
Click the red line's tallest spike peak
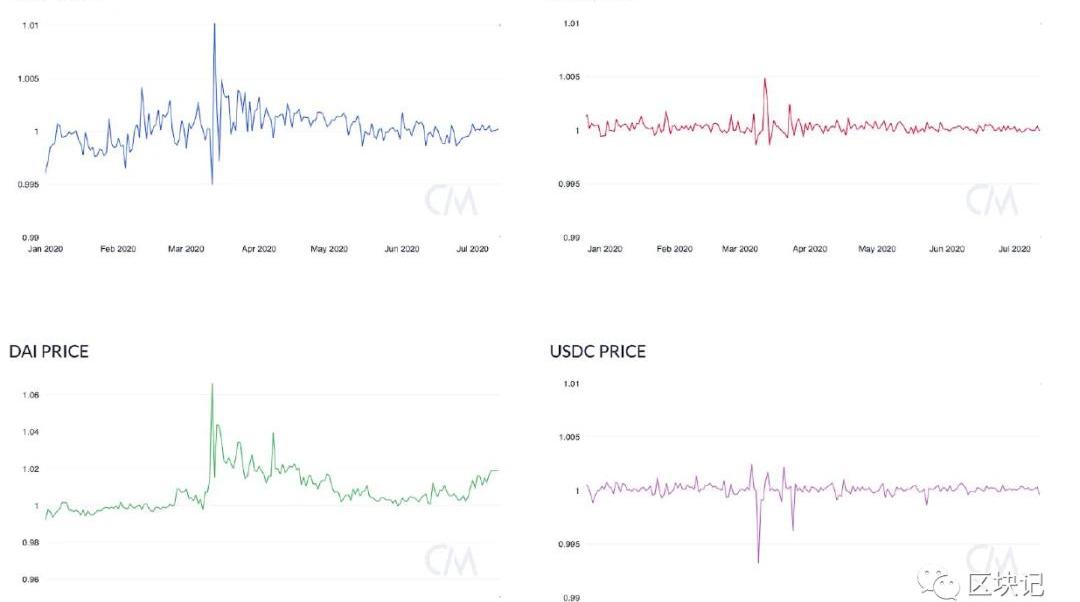765,79
